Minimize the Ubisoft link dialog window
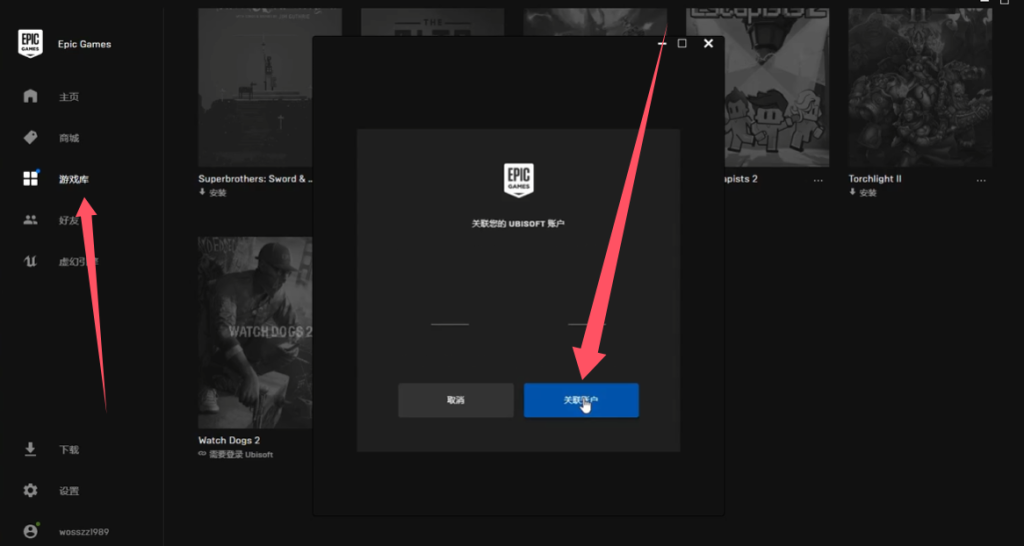 [662, 43]
